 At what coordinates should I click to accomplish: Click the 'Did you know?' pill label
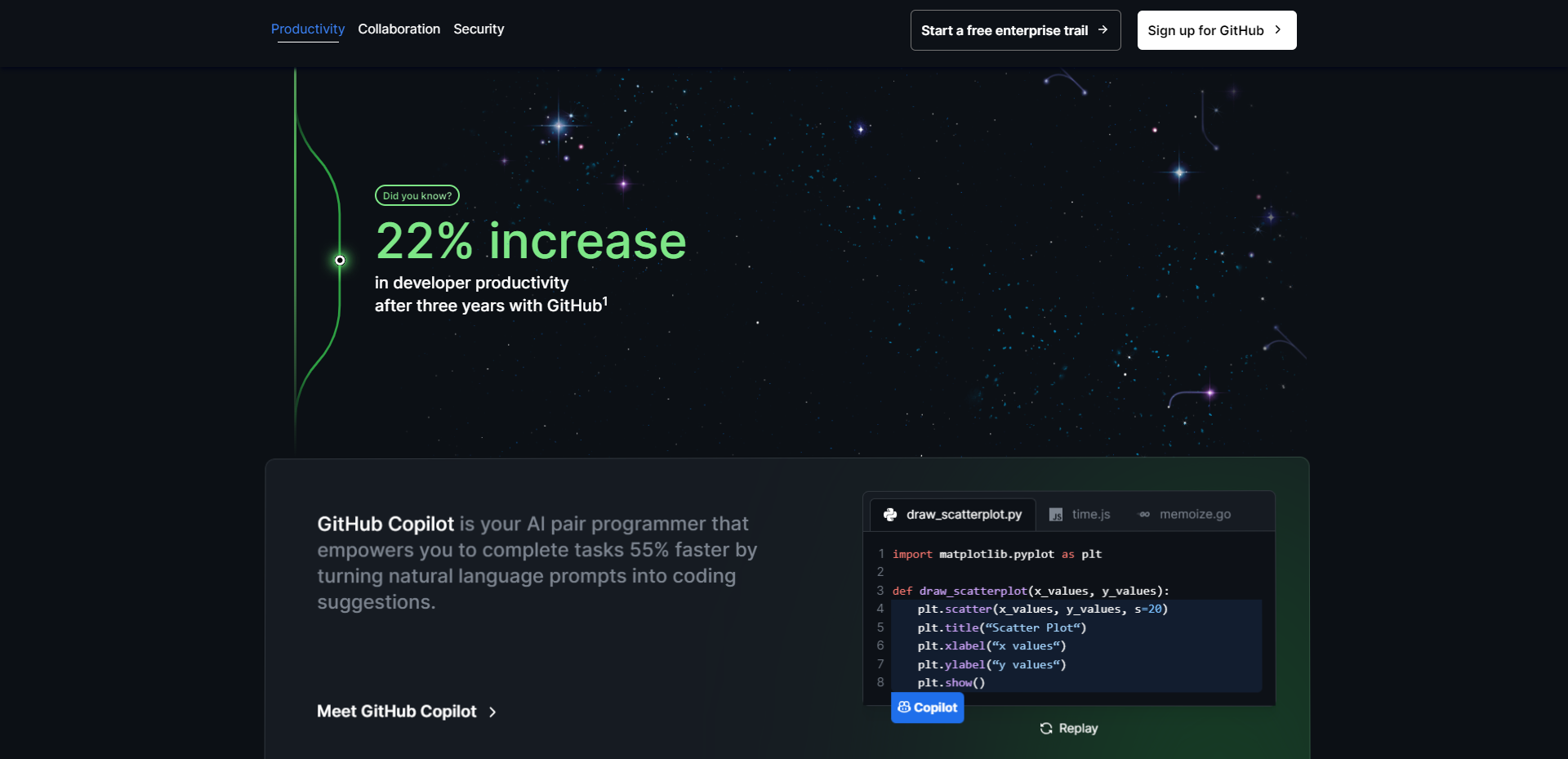point(417,196)
